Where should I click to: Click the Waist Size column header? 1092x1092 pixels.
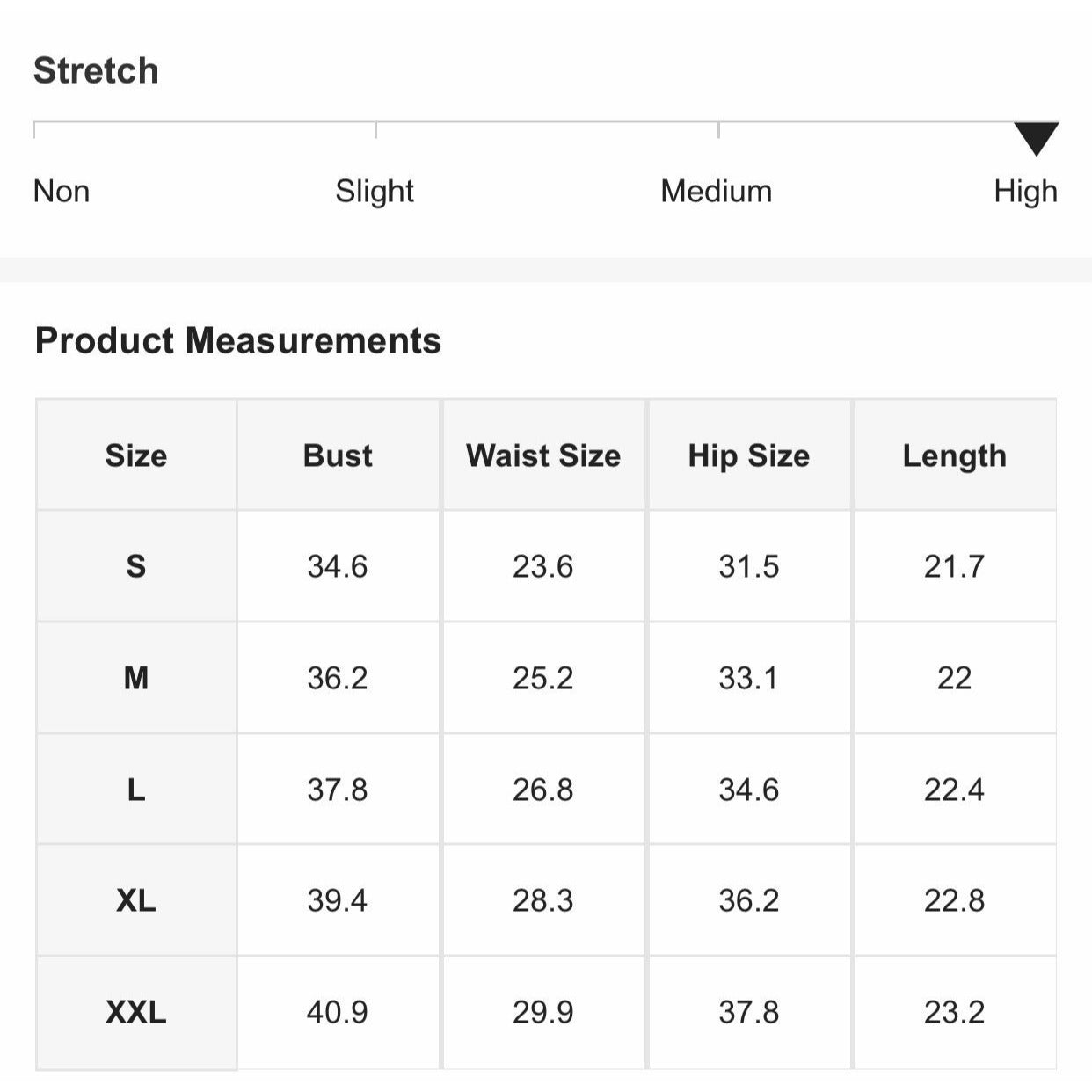pyautogui.click(x=543, y=455)
